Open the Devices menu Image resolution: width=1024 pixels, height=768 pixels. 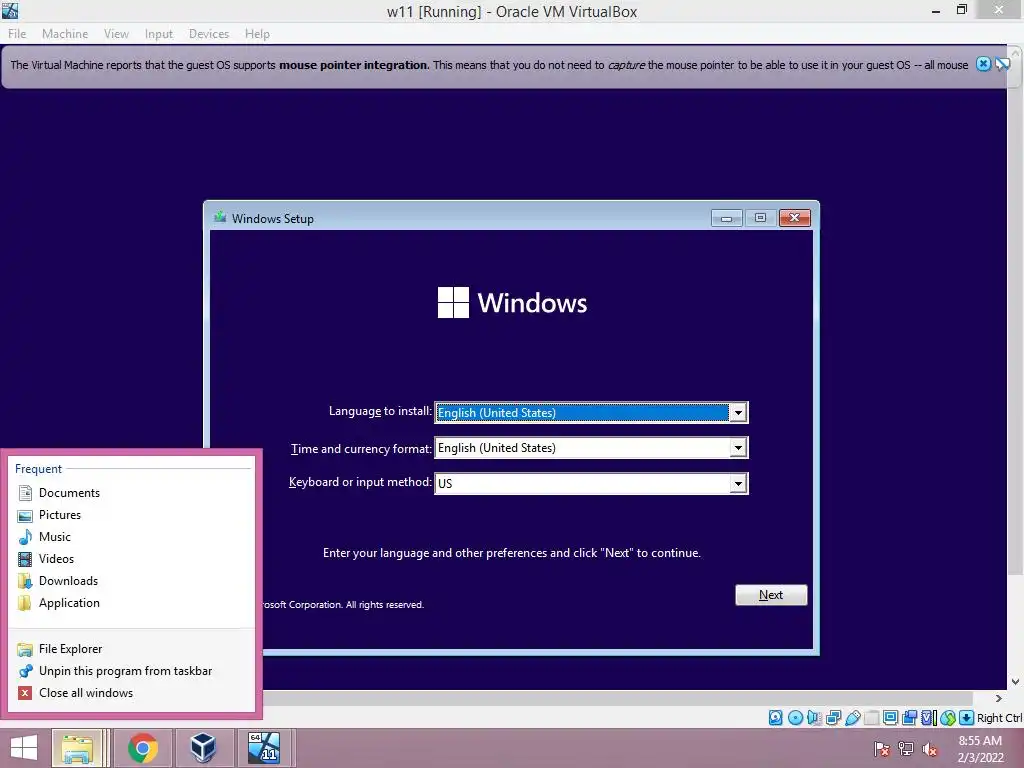[209, 33]
